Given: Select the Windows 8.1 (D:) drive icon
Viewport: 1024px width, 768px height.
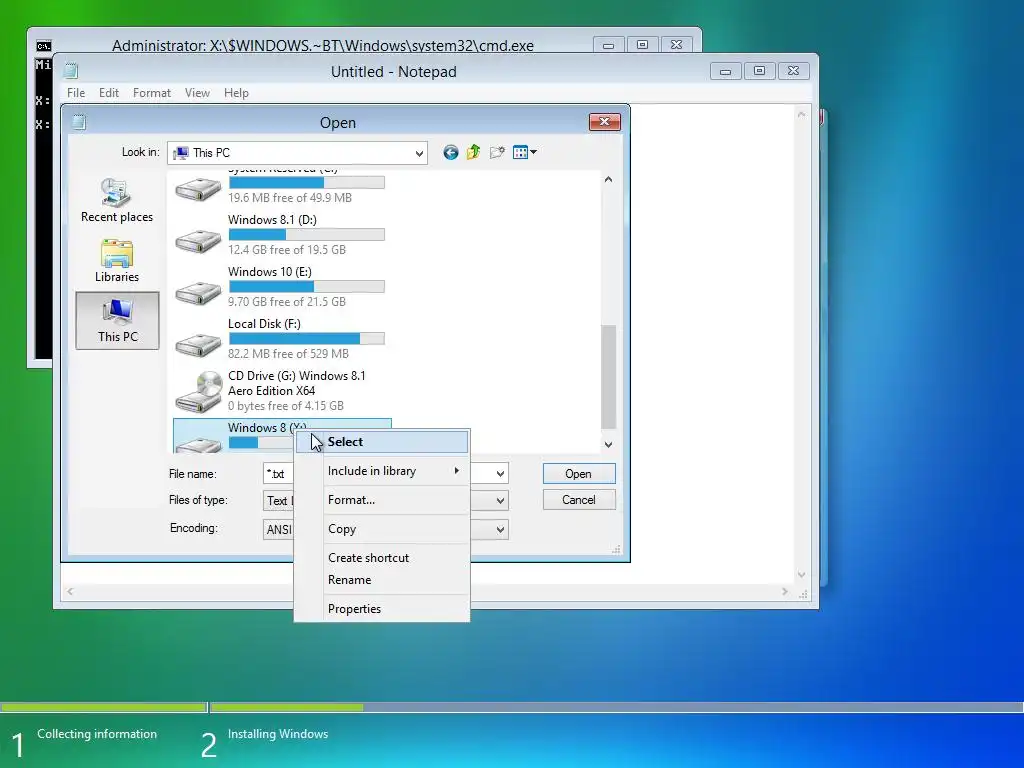Looking at the screenshot, I should click(199, 241).
